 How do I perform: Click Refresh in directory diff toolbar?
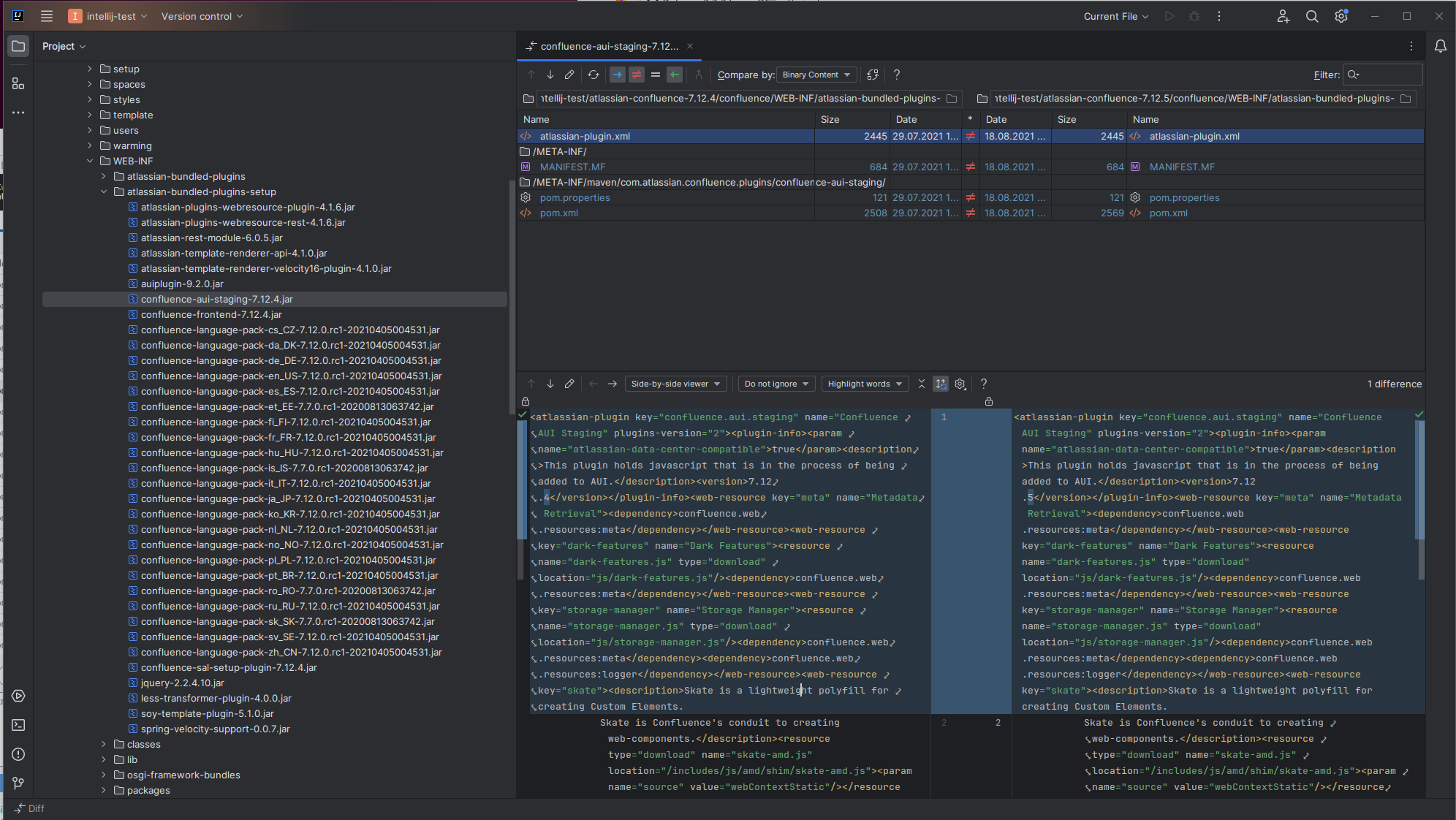pyautogui.click(x=594, y=75)
